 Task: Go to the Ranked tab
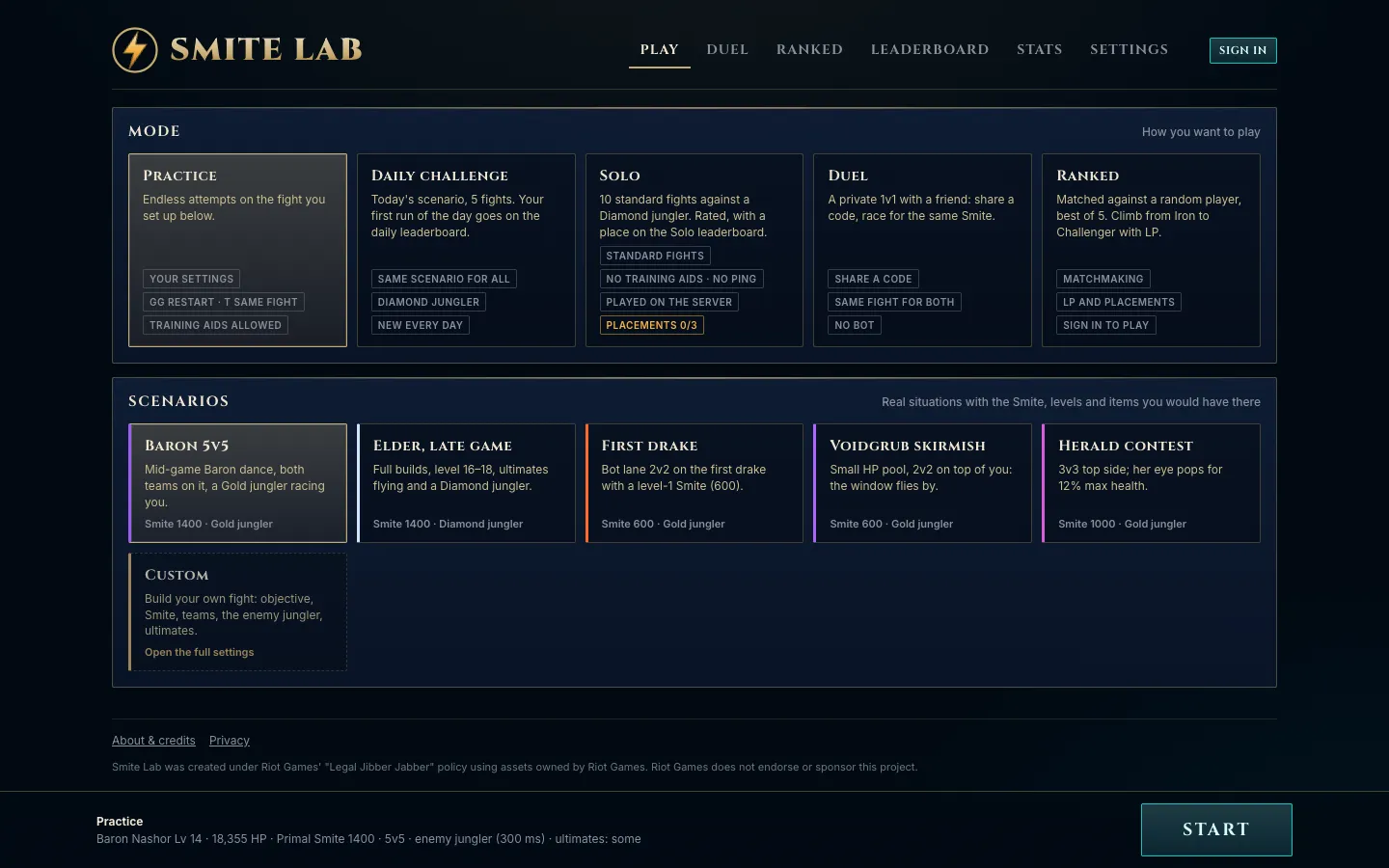tap(810, 49)
